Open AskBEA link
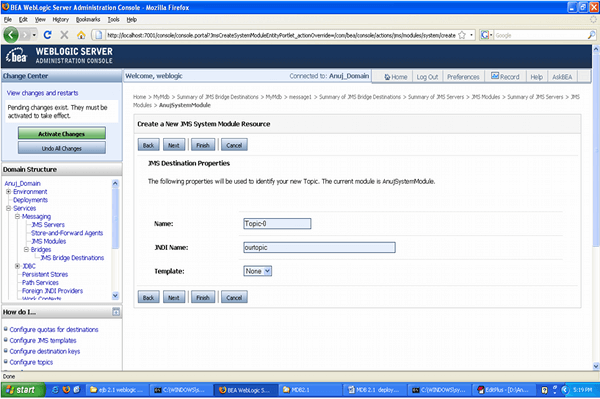This screenshot has width=600, height=399. point(562,77)
